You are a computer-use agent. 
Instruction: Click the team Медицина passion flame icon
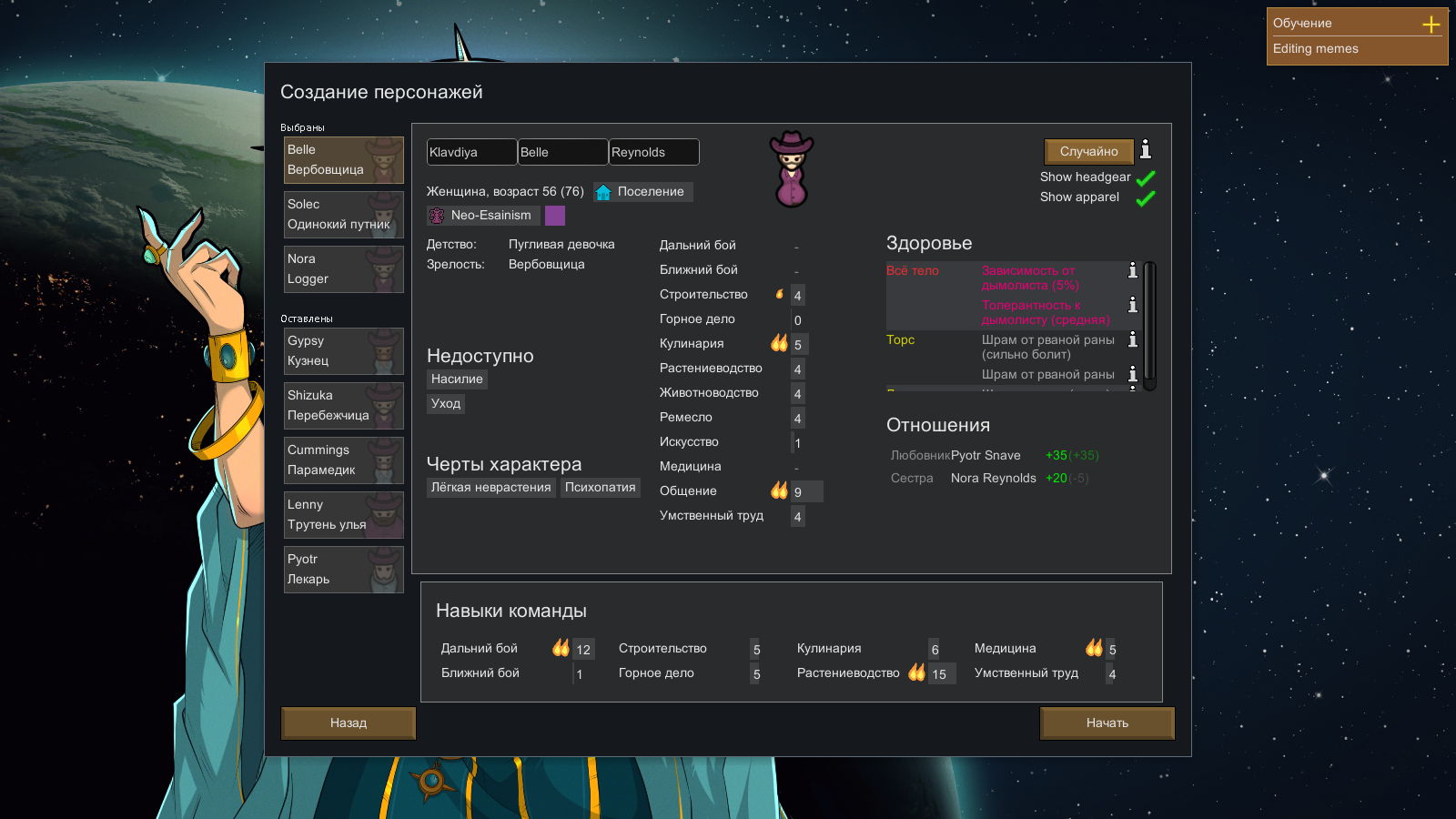tap(1094, 648)
